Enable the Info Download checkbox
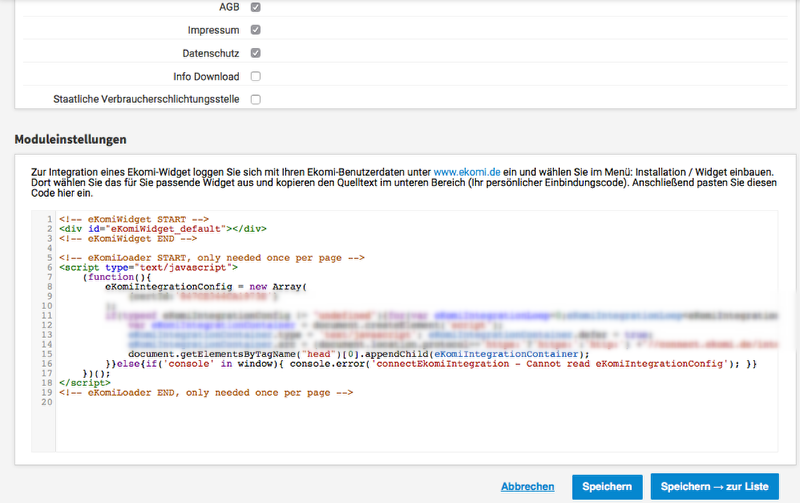This screenshot has width=800, height=503. (x=255, y=76)
